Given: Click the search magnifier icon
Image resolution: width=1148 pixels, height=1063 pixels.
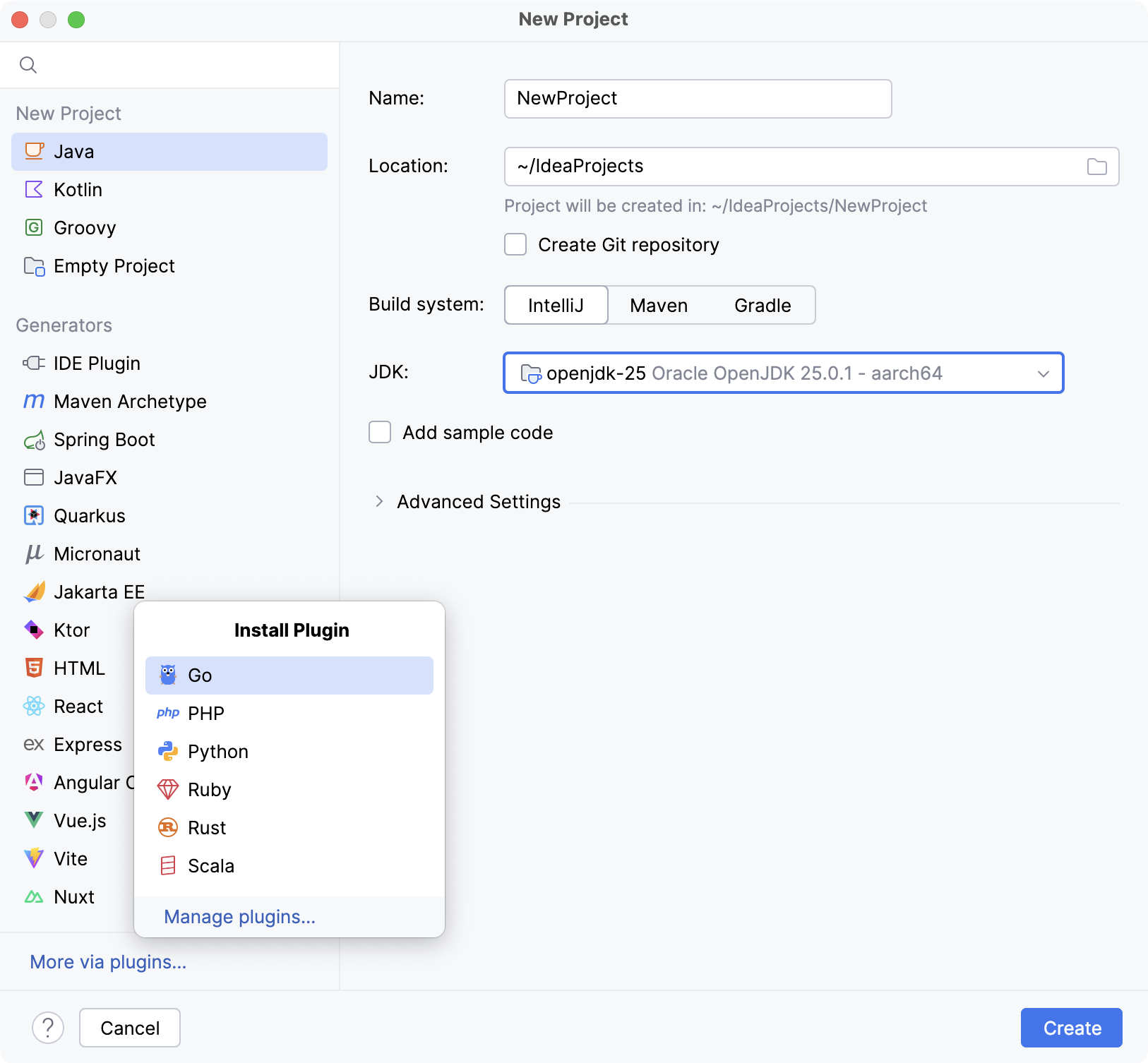Looking at the screenshot, I should click(28, 65).
